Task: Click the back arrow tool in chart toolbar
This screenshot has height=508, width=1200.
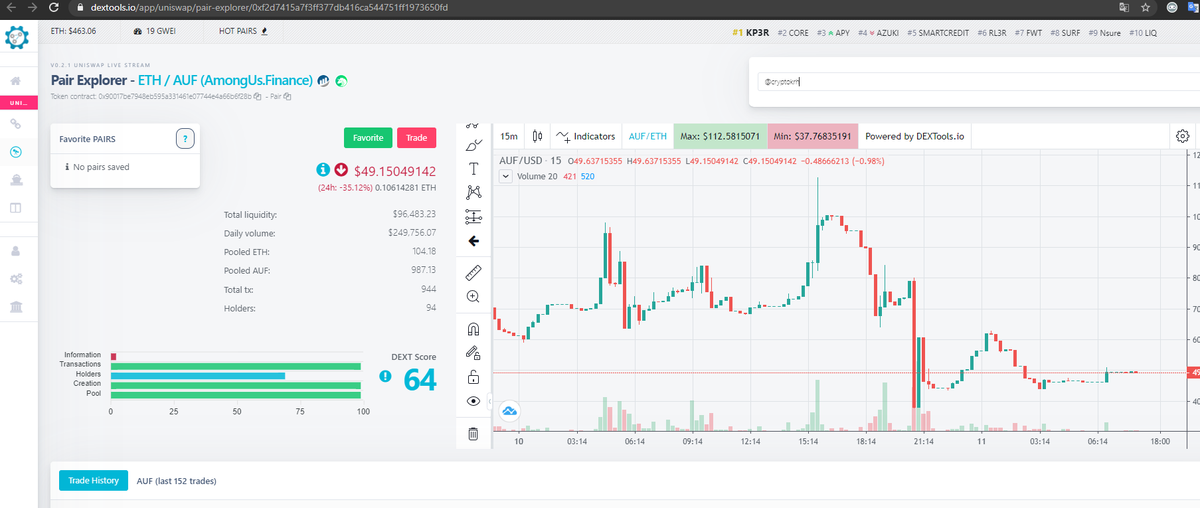Action: tap(473, 241)
